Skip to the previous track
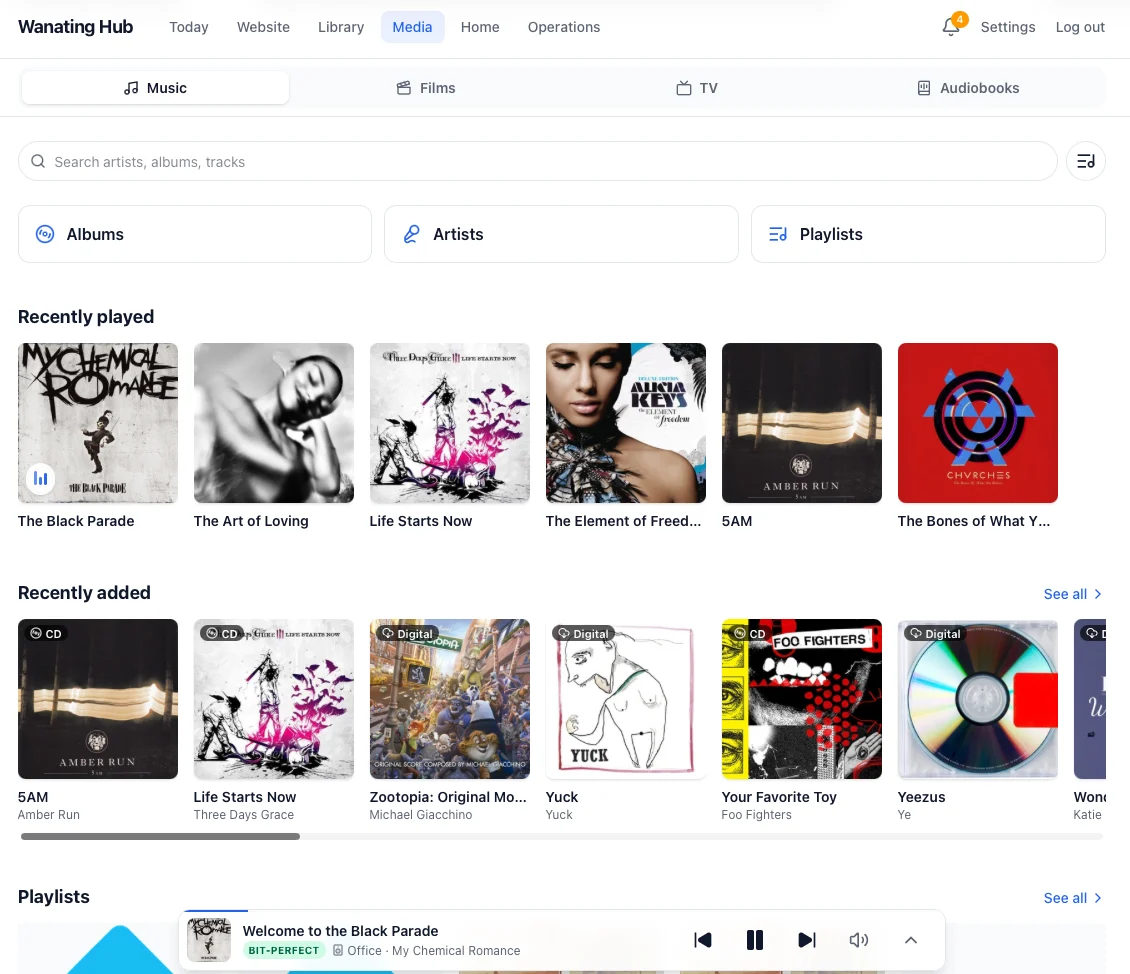The width and height of the screenshot is (1130, 974). coord(703,940)
